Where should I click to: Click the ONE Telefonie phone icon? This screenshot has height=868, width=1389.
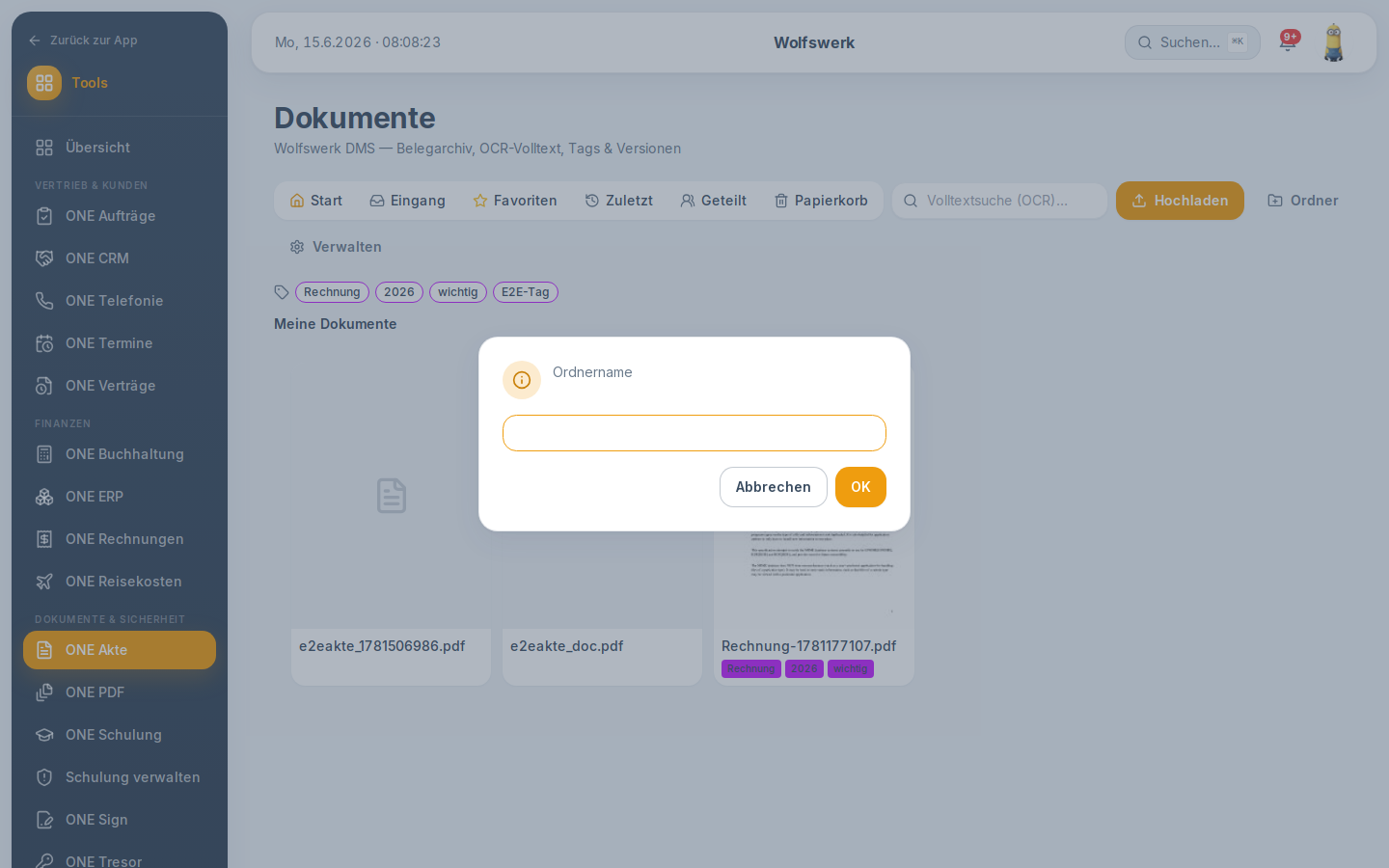click(44, 301)
